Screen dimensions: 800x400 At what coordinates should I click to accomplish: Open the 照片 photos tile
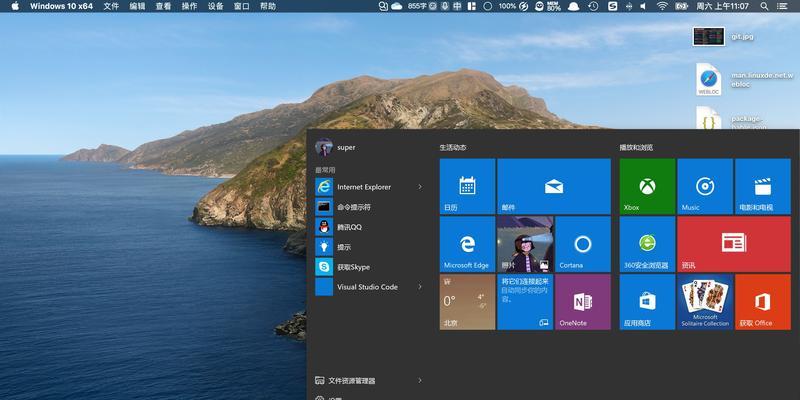click(525, 244)
